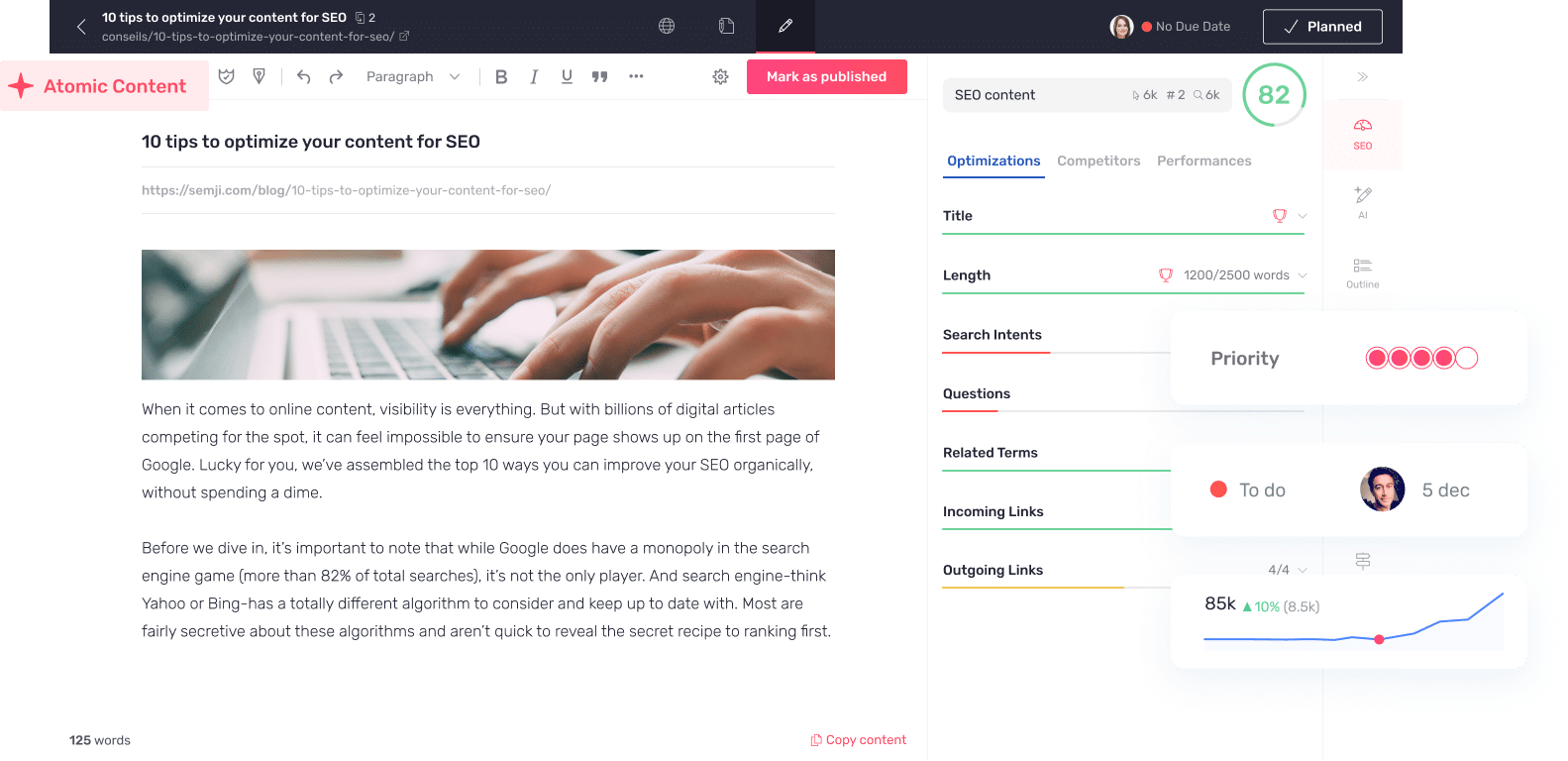Image resolution: width=1568 pixels, height=761 pixels.
Task: Click the shield check icon in toolbar
Action: (x=227, y=76)
